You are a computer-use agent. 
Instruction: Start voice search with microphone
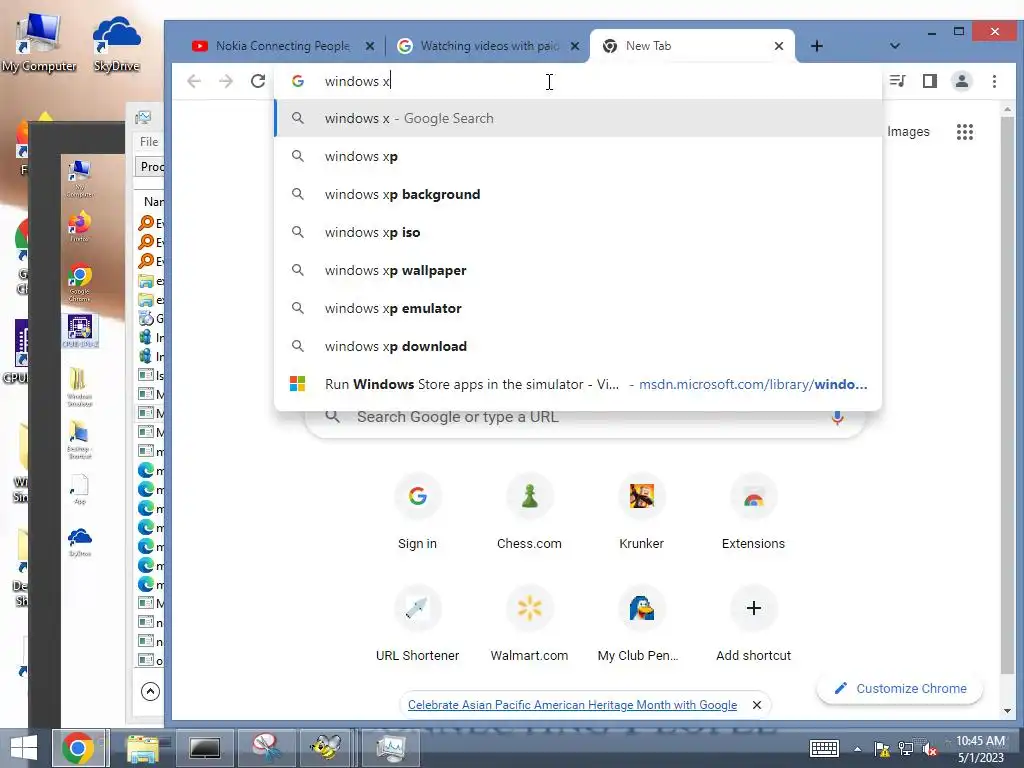click(x=837, y=417)
